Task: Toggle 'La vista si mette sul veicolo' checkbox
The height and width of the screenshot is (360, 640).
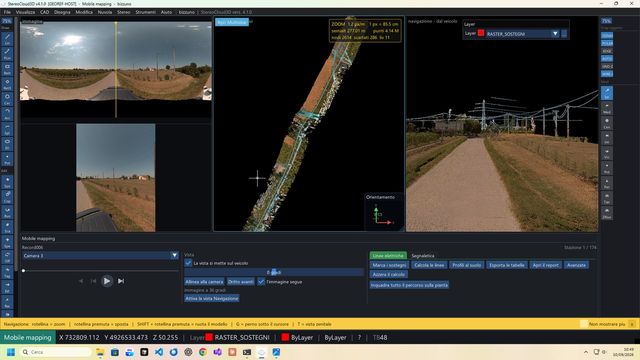Action: [x=188, y=263]
